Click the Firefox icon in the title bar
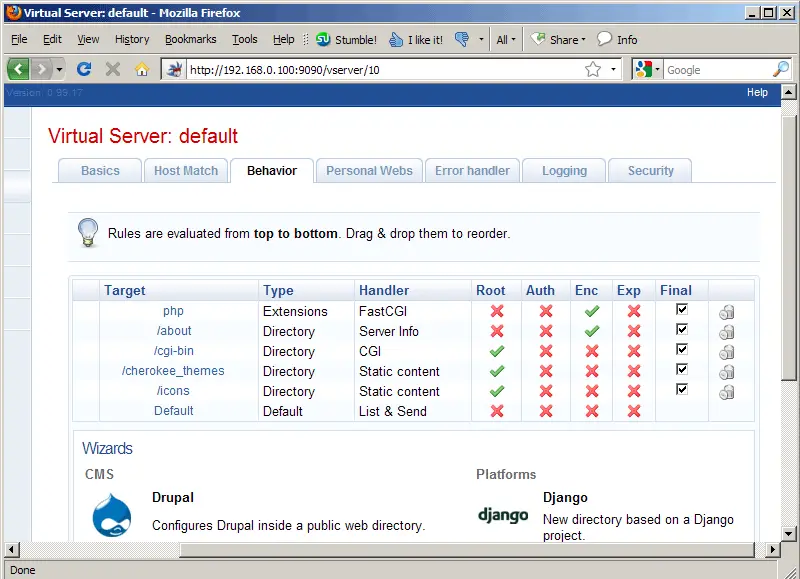Screen dimensions: 800x579 point(14,12)
